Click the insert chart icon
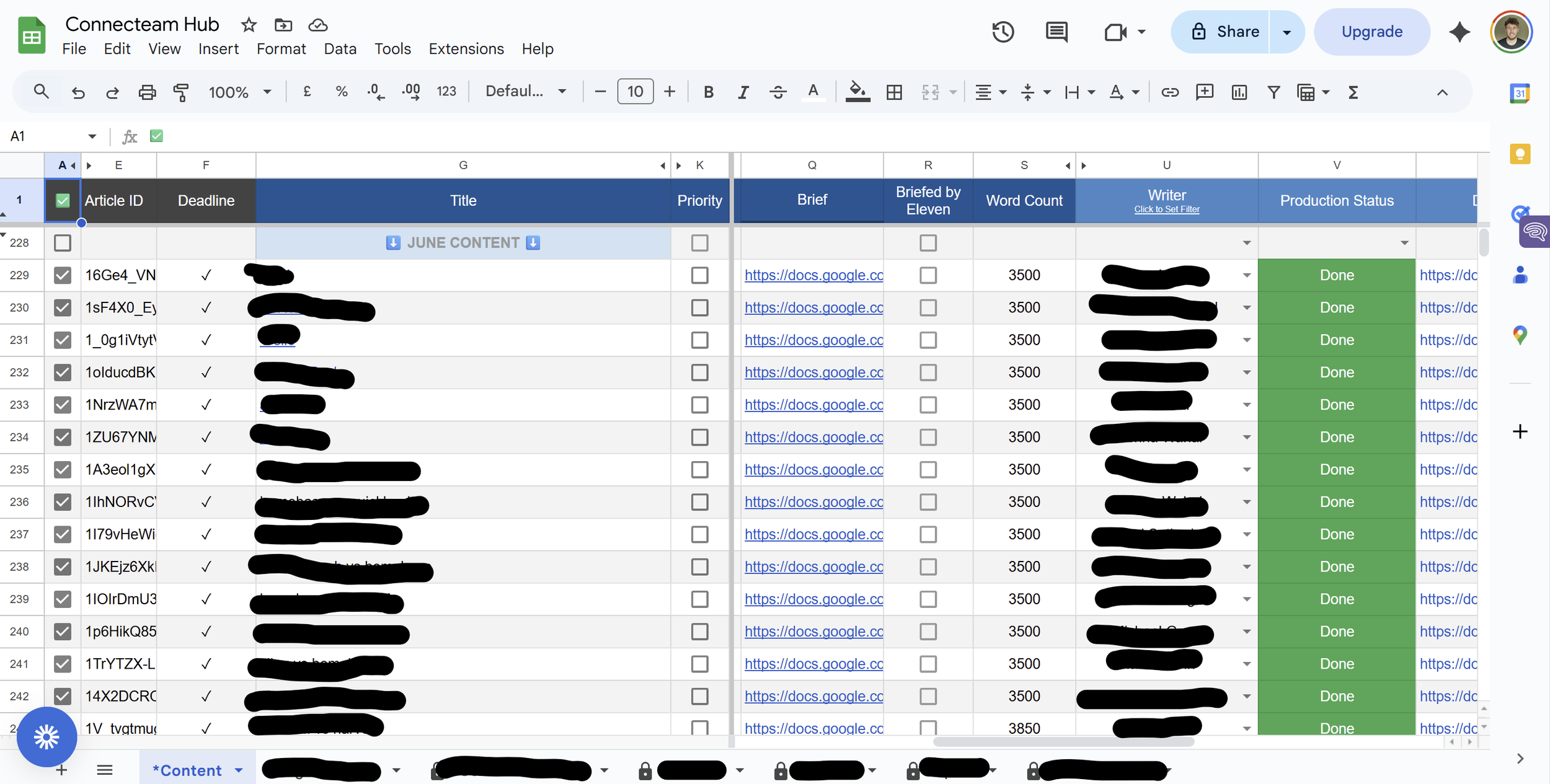 tap(1239, 92)
